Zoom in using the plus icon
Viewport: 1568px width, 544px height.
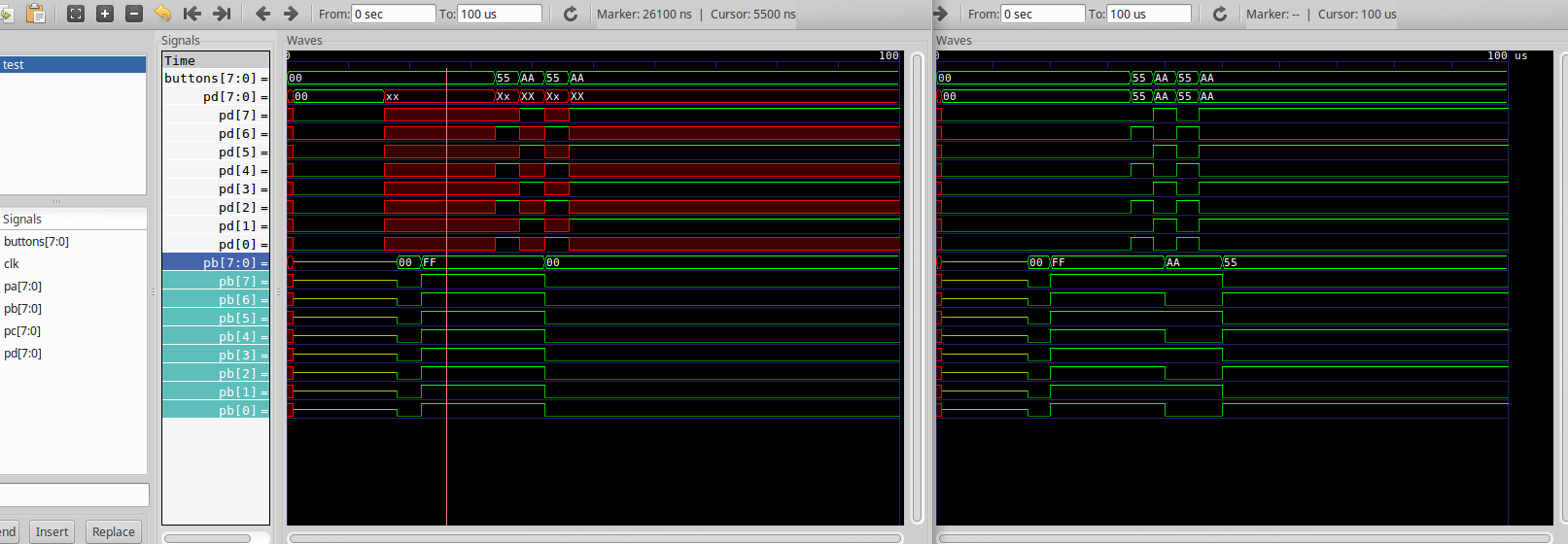(x=105, y=14)
